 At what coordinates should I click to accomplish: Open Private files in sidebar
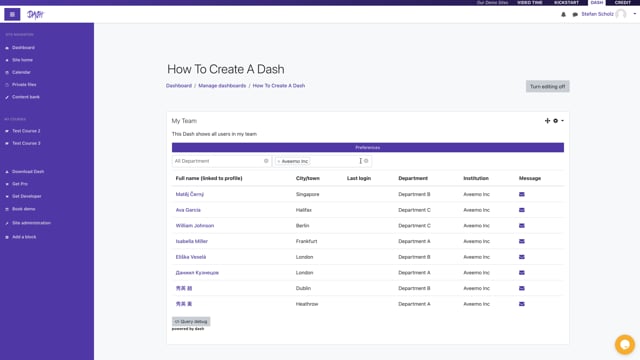pos(24,84)
